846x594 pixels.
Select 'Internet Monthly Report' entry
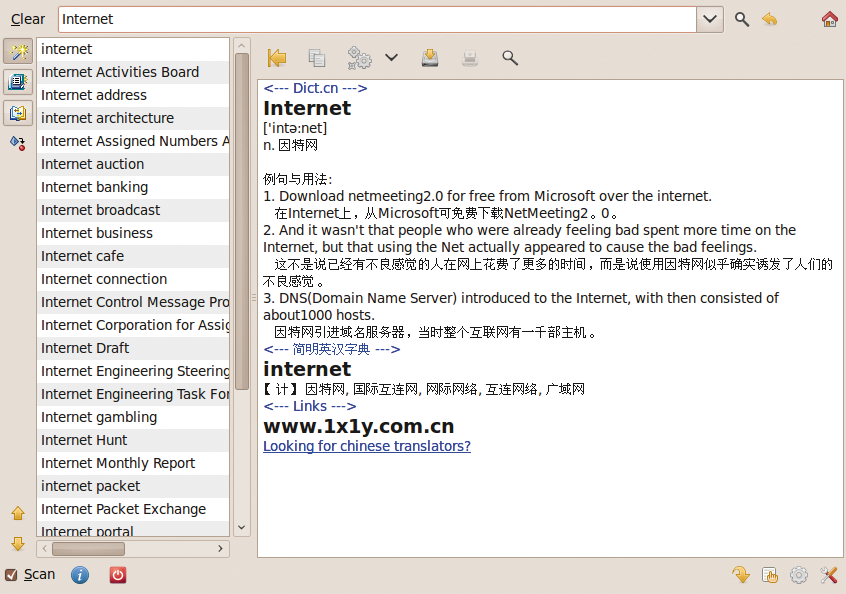133,463
